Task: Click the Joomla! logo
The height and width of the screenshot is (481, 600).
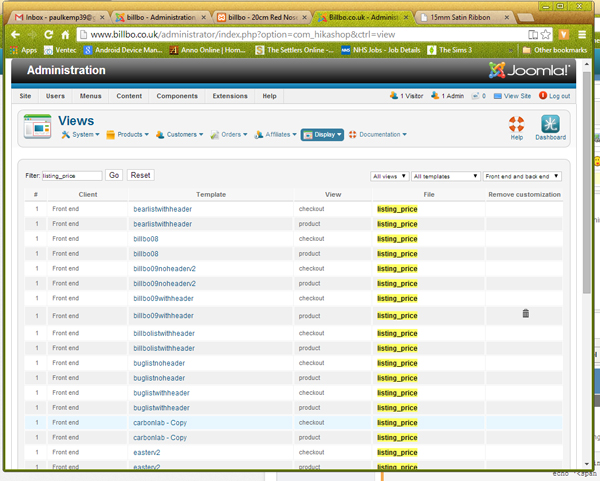Action: 530,70
